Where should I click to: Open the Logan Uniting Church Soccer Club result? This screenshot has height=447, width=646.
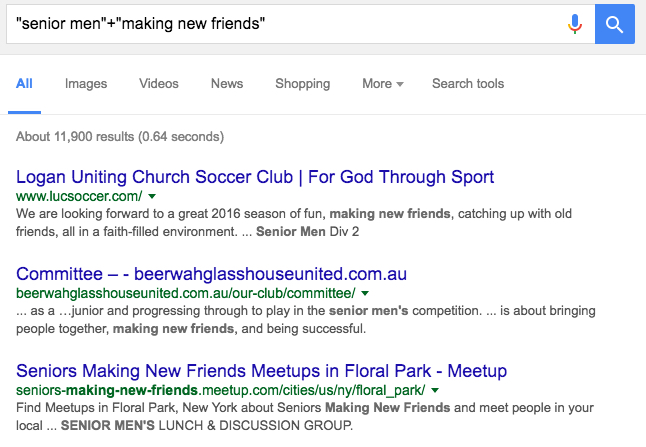pos(255,177)
